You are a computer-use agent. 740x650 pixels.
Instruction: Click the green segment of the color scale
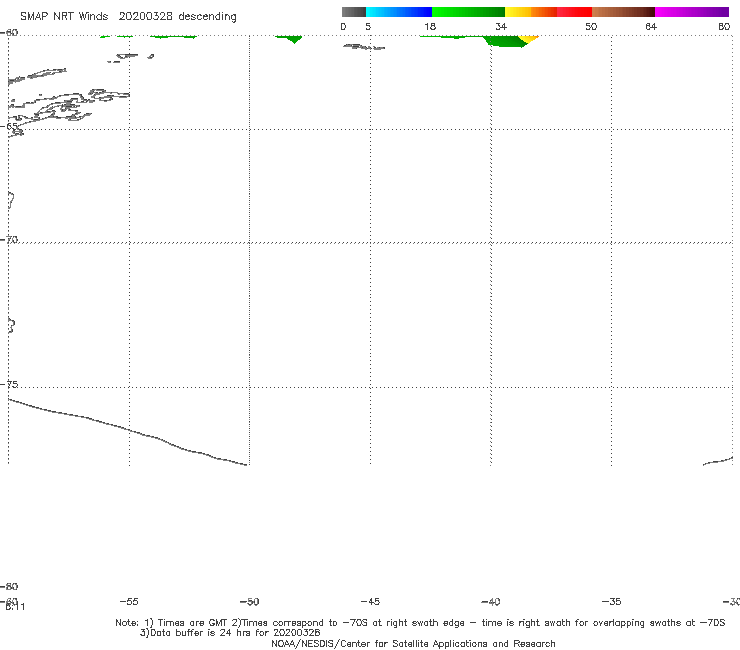468,12
